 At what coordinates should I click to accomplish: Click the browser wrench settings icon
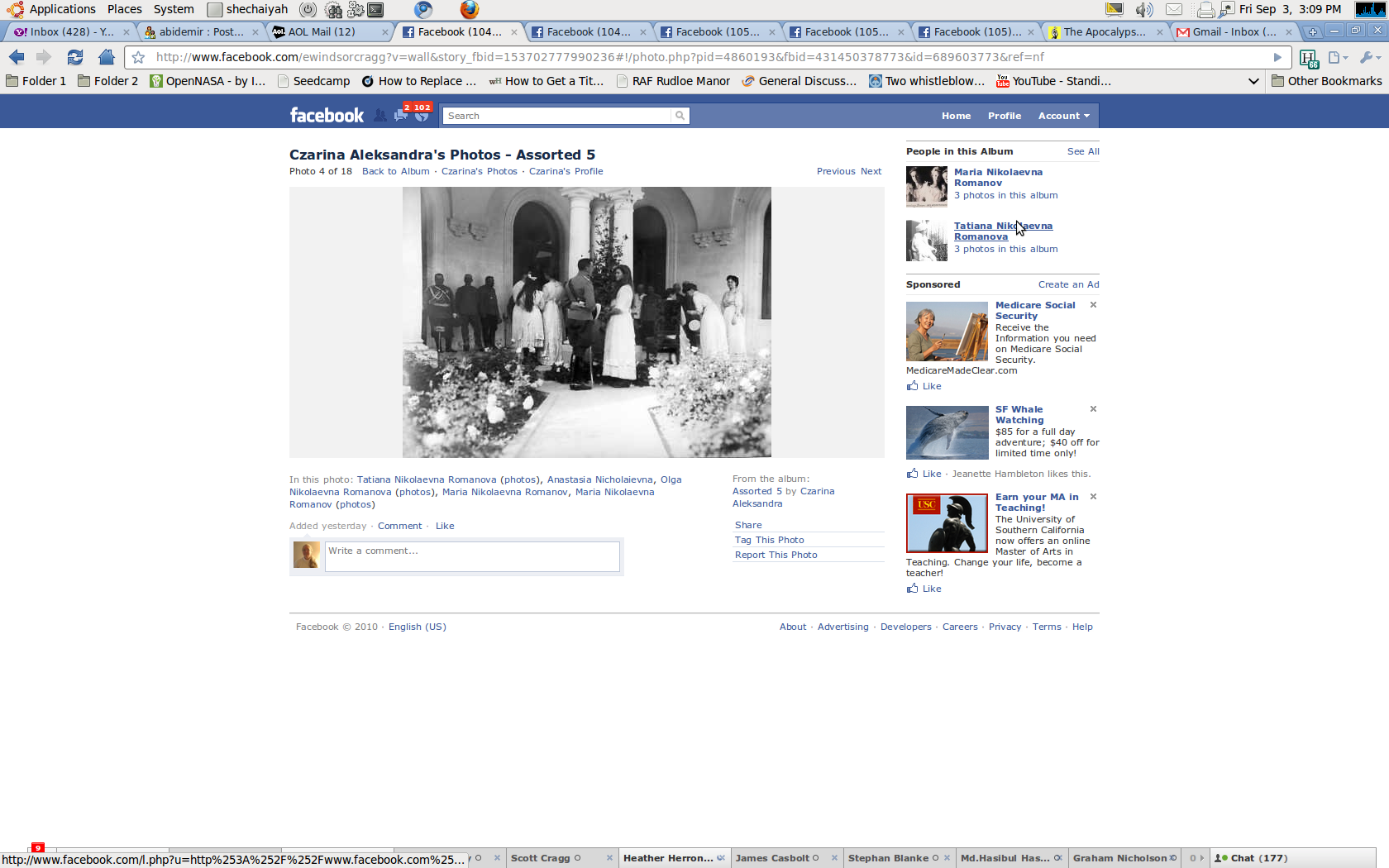click(1368, 57)
